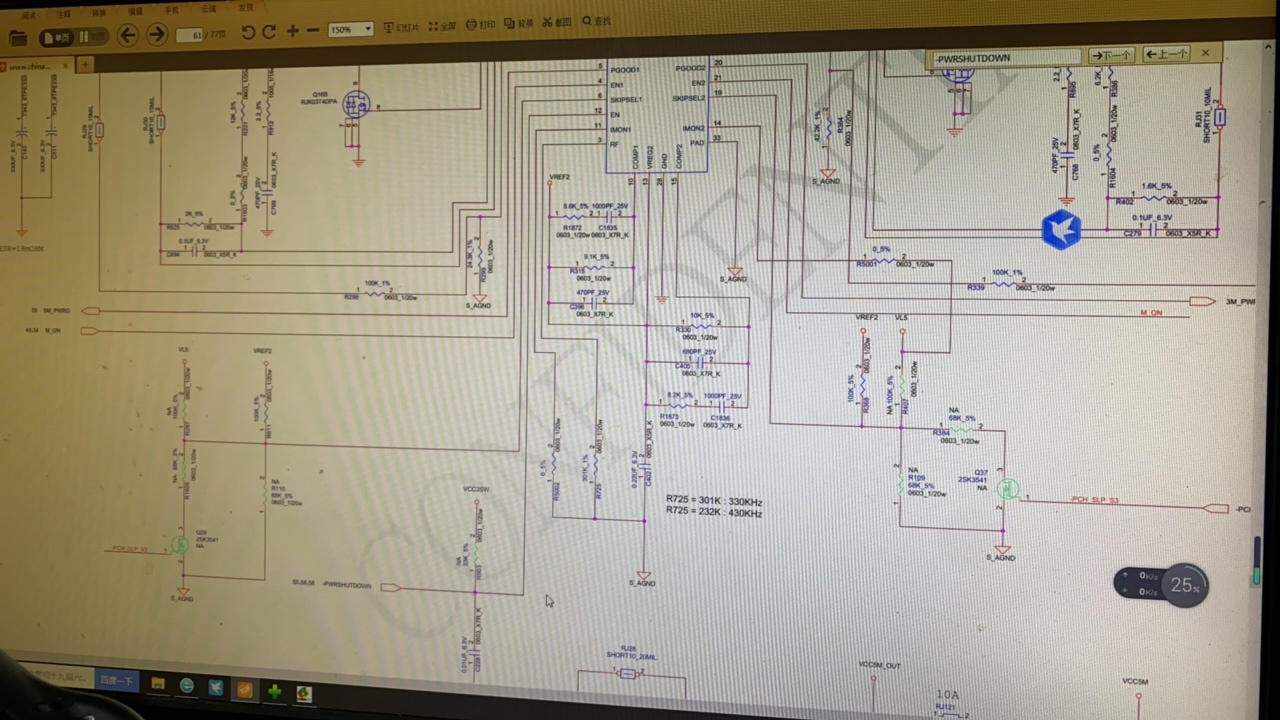The height and width of the screenshot is (720, 1280).
Task: Click the page number field showing 61
Action: (190, 34)
